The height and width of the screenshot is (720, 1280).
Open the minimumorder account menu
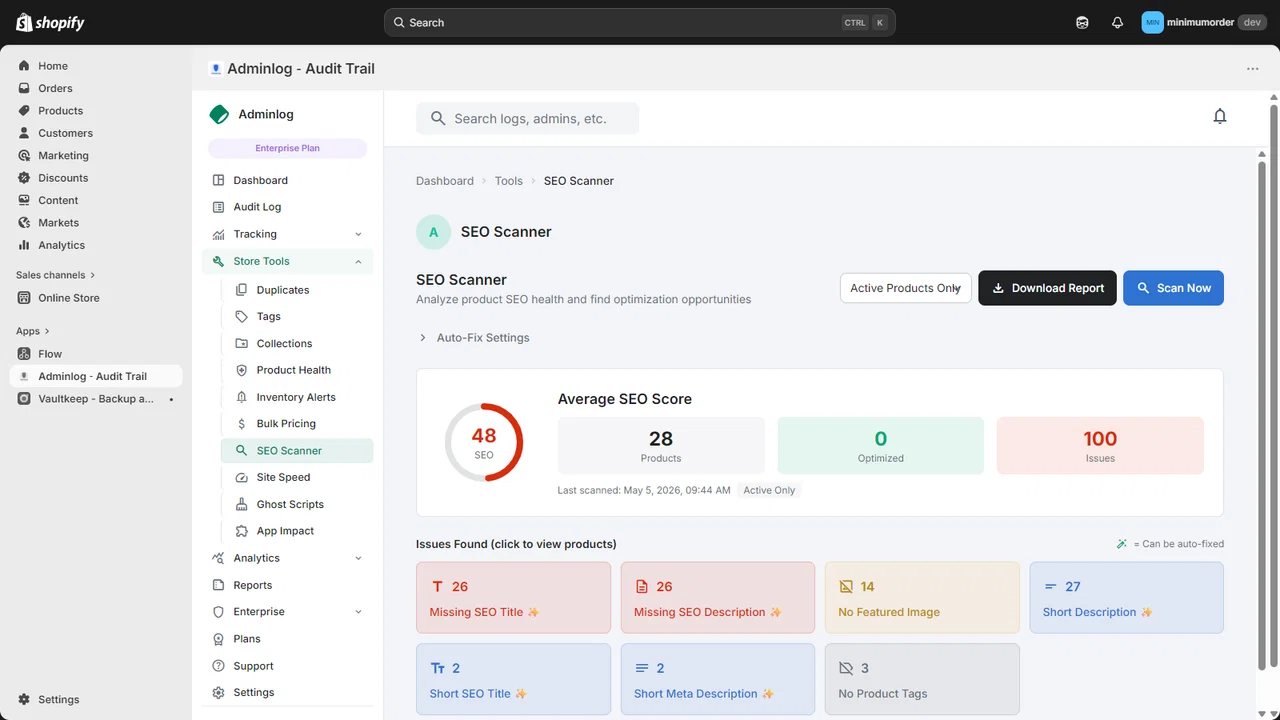[1204, 22]
